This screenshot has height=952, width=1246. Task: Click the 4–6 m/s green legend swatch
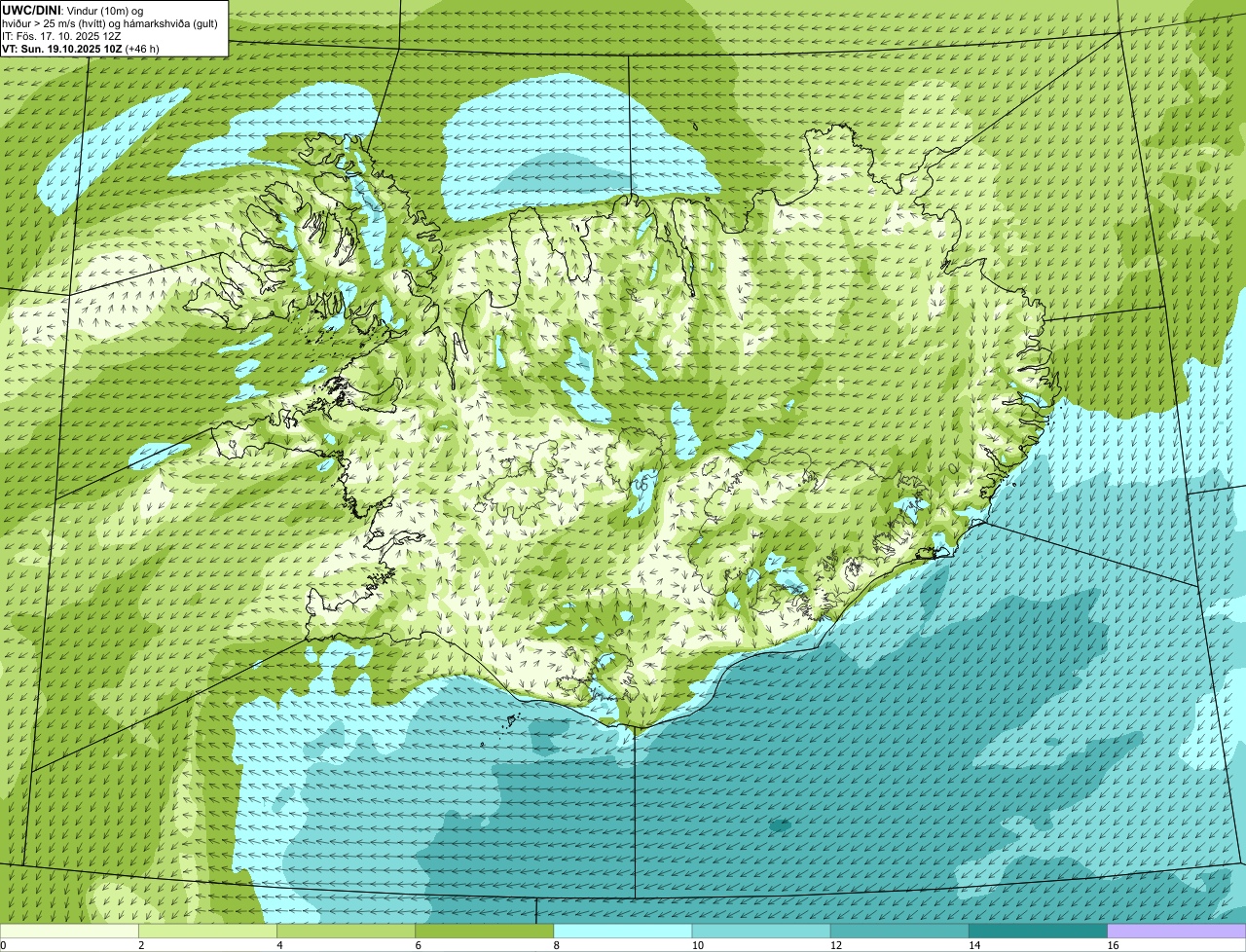click(x=346, y=931)
